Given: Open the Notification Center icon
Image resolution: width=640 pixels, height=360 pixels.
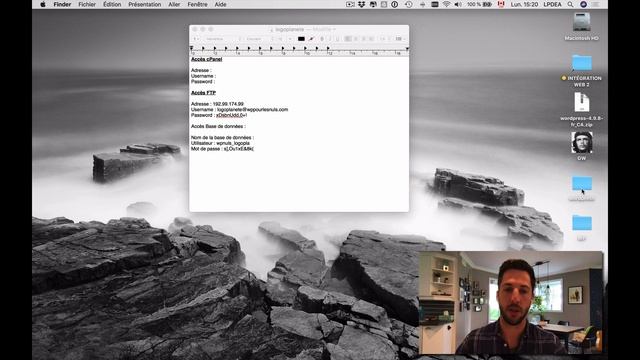Looking at the screenshot, I should coord(596,4).
